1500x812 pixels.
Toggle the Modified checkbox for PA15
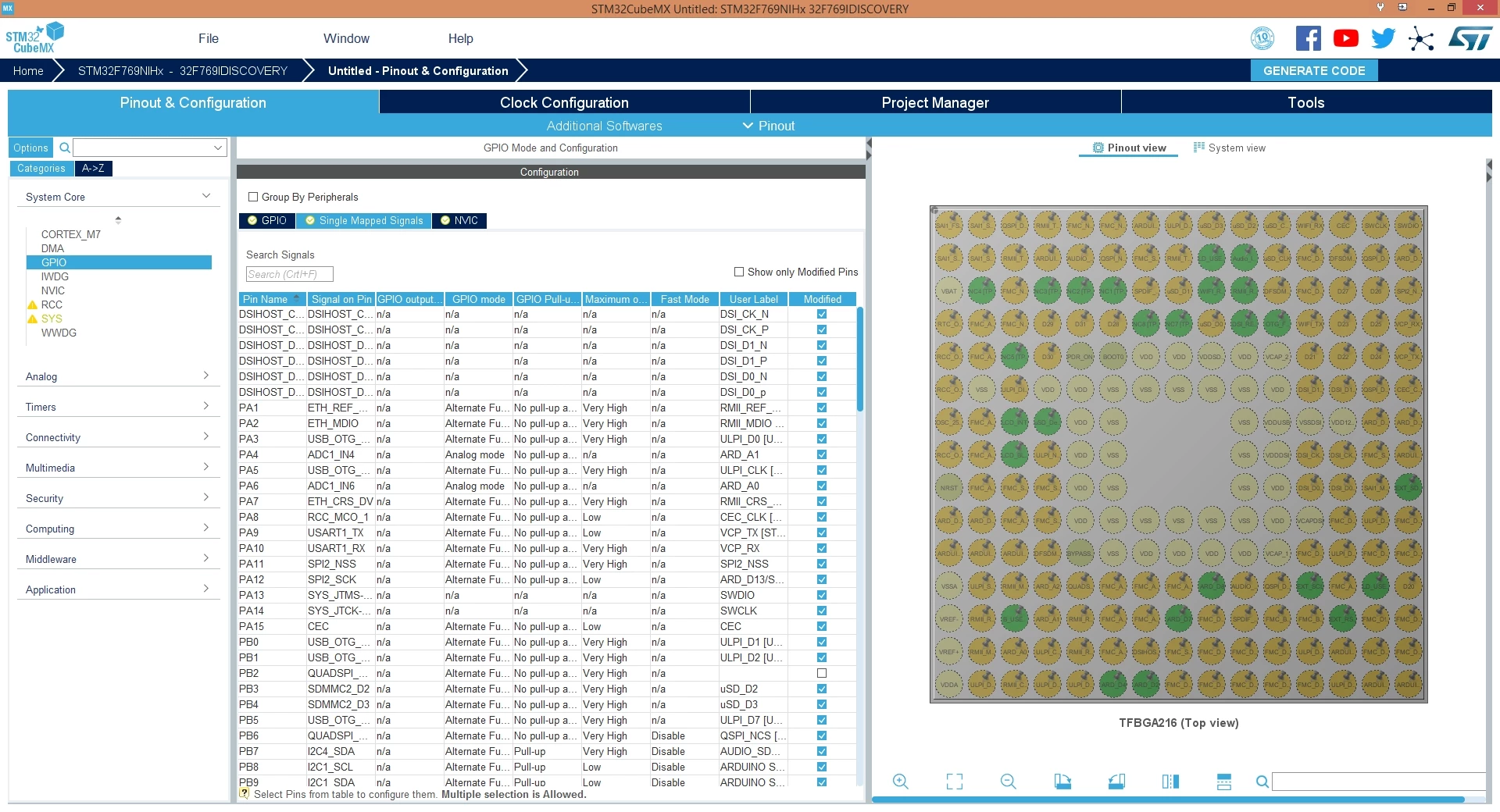click(x=822, y=626)
